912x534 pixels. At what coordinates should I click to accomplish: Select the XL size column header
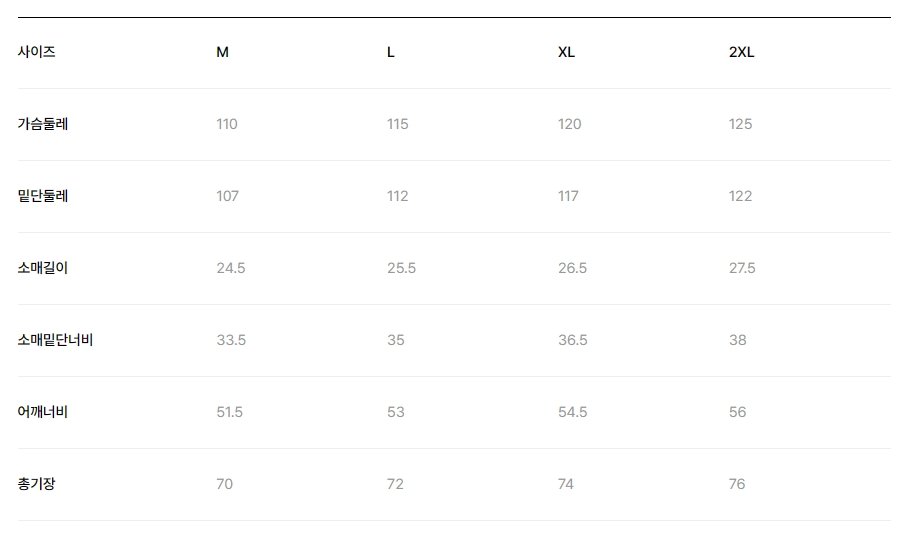coord(567,52)
